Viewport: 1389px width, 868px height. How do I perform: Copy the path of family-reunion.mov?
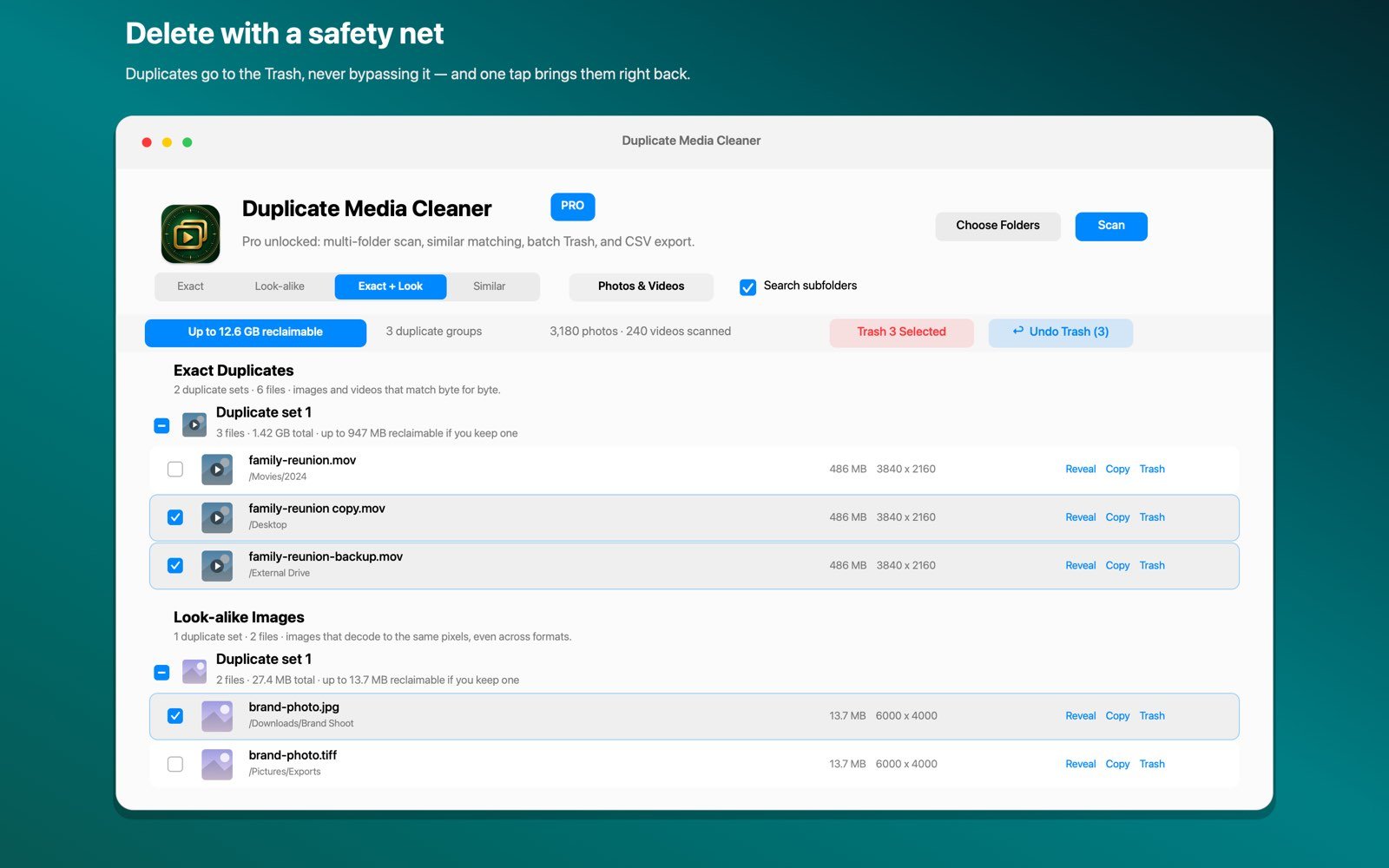(1117, 469)
